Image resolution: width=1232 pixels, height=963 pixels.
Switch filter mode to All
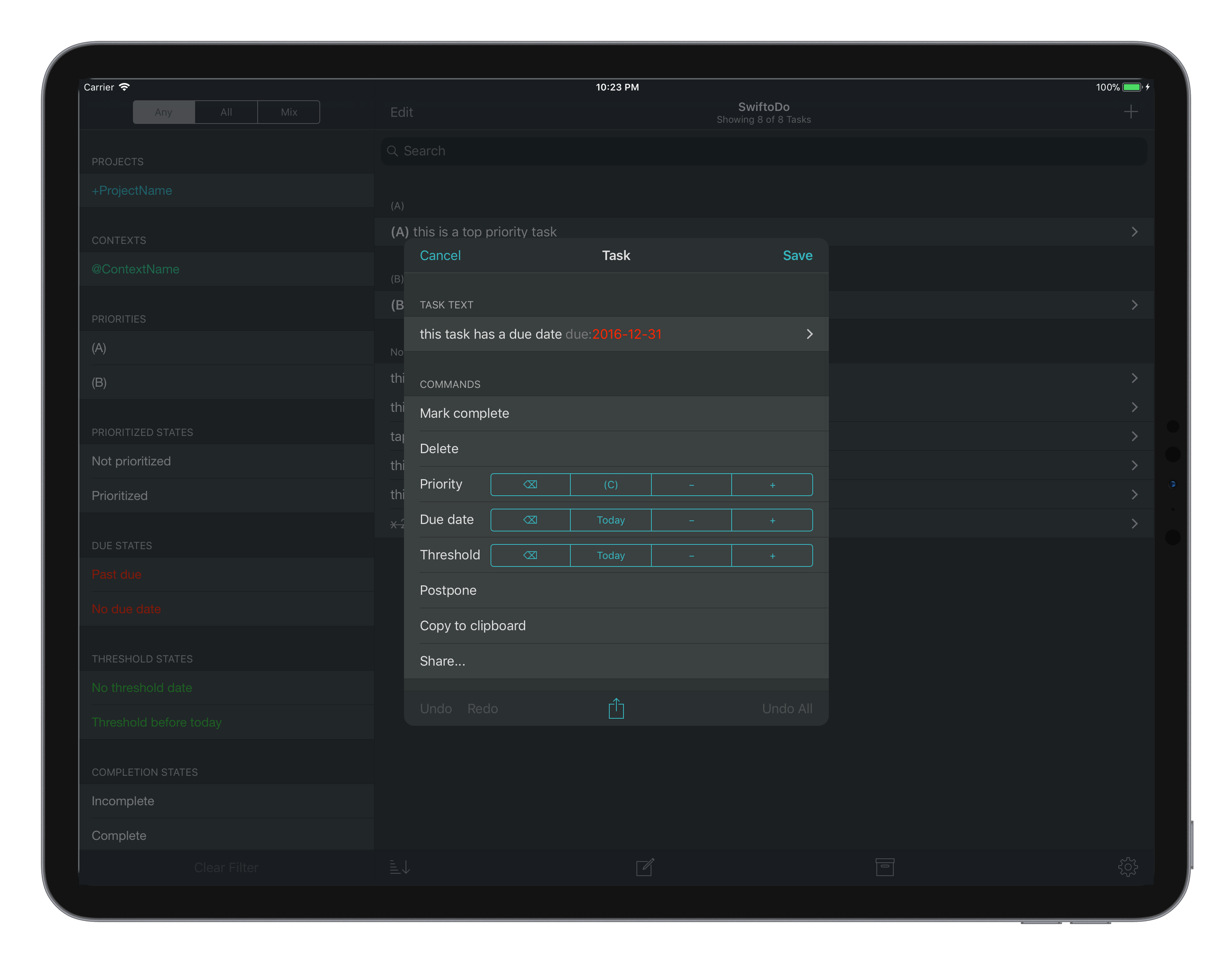[226, 112]
